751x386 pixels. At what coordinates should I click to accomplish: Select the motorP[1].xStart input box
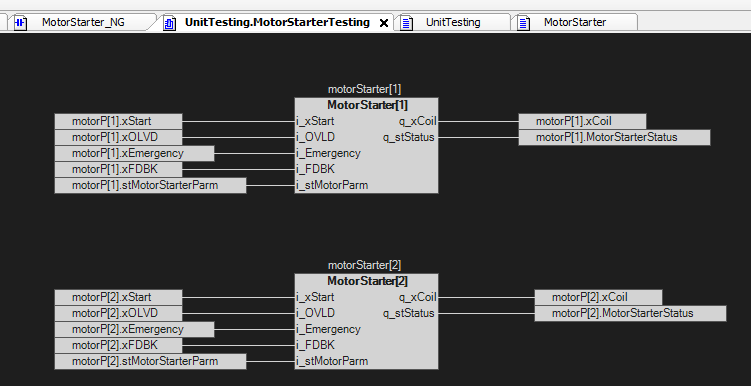(x=118, y=121)
